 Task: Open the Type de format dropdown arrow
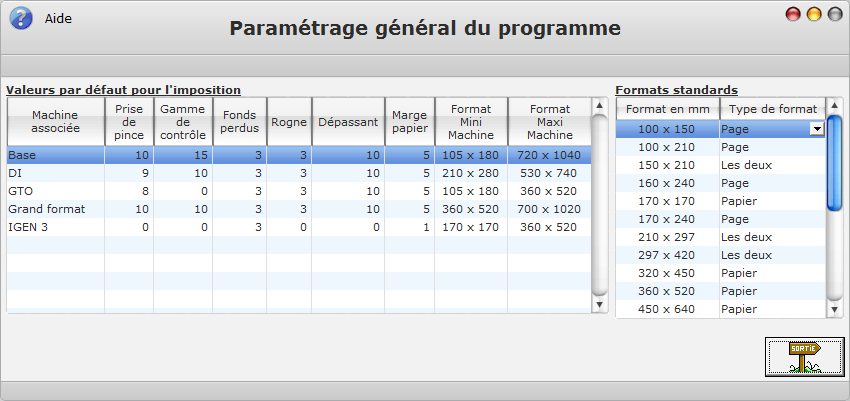pos(816,129)
